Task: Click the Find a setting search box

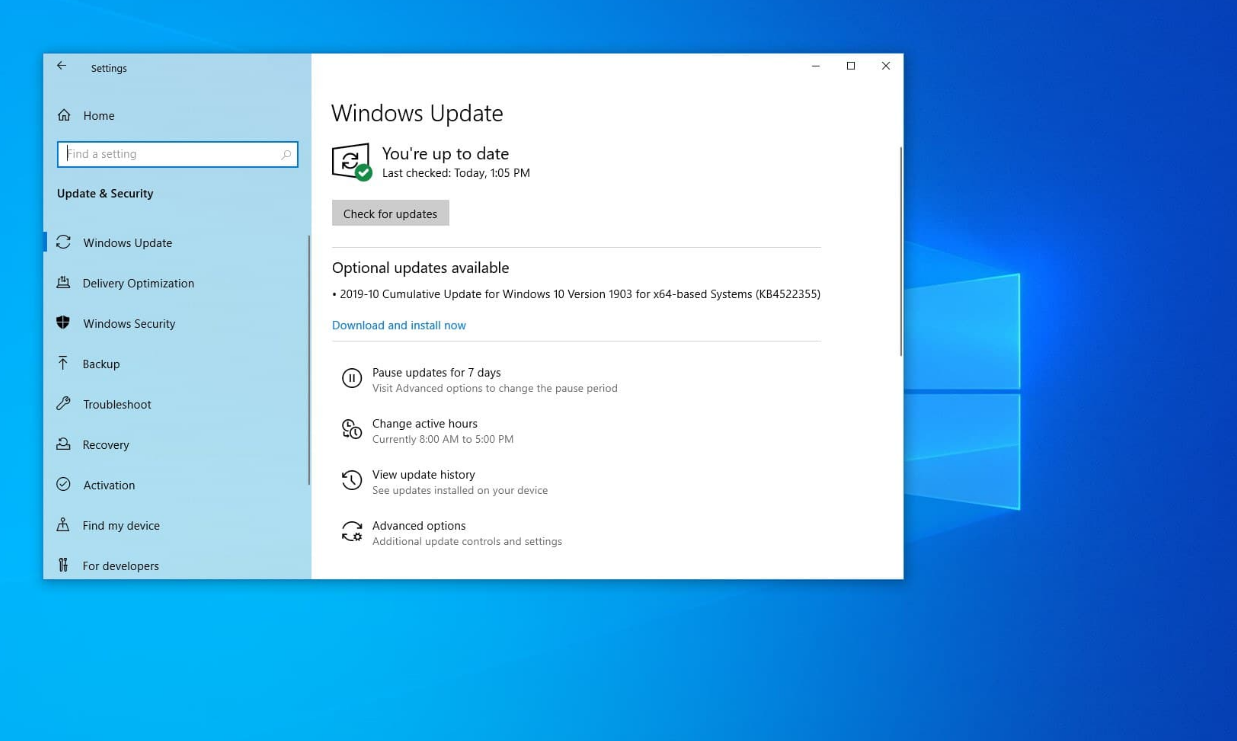Action: coord(177,154)
